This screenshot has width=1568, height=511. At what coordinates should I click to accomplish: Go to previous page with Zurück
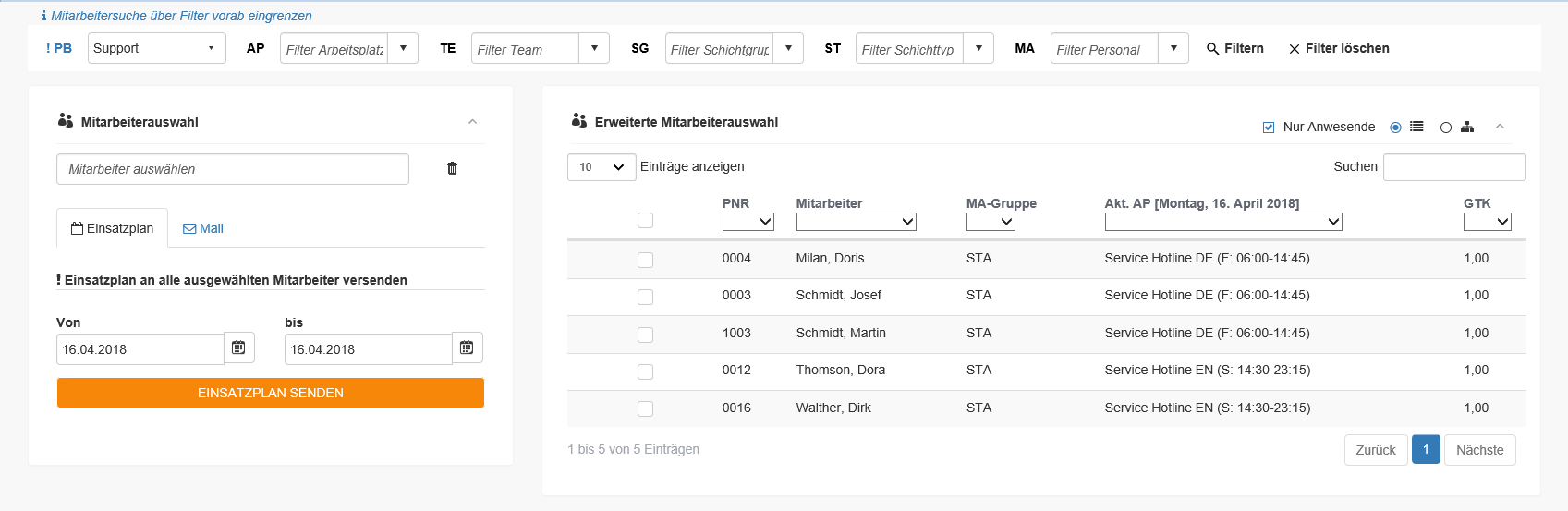coord(1376,450)
